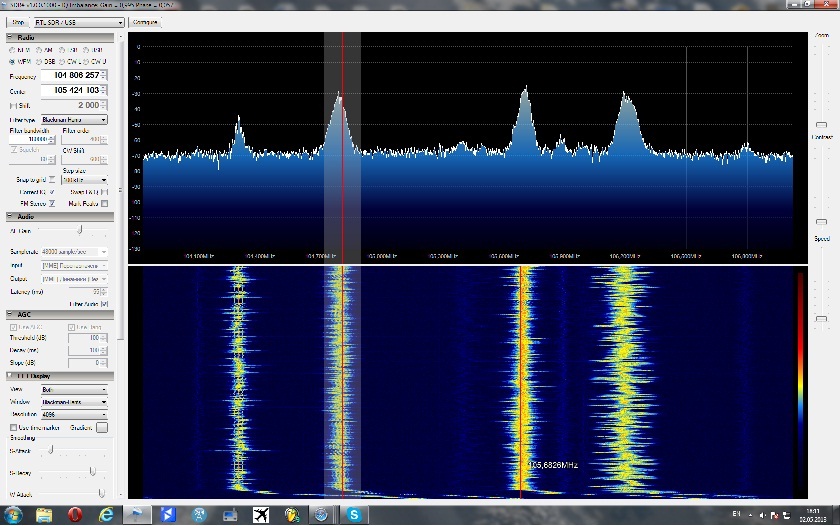Open the FFT Resolution 4096 dropdown
The image size is (840, 526).
(x=74, y=414)
